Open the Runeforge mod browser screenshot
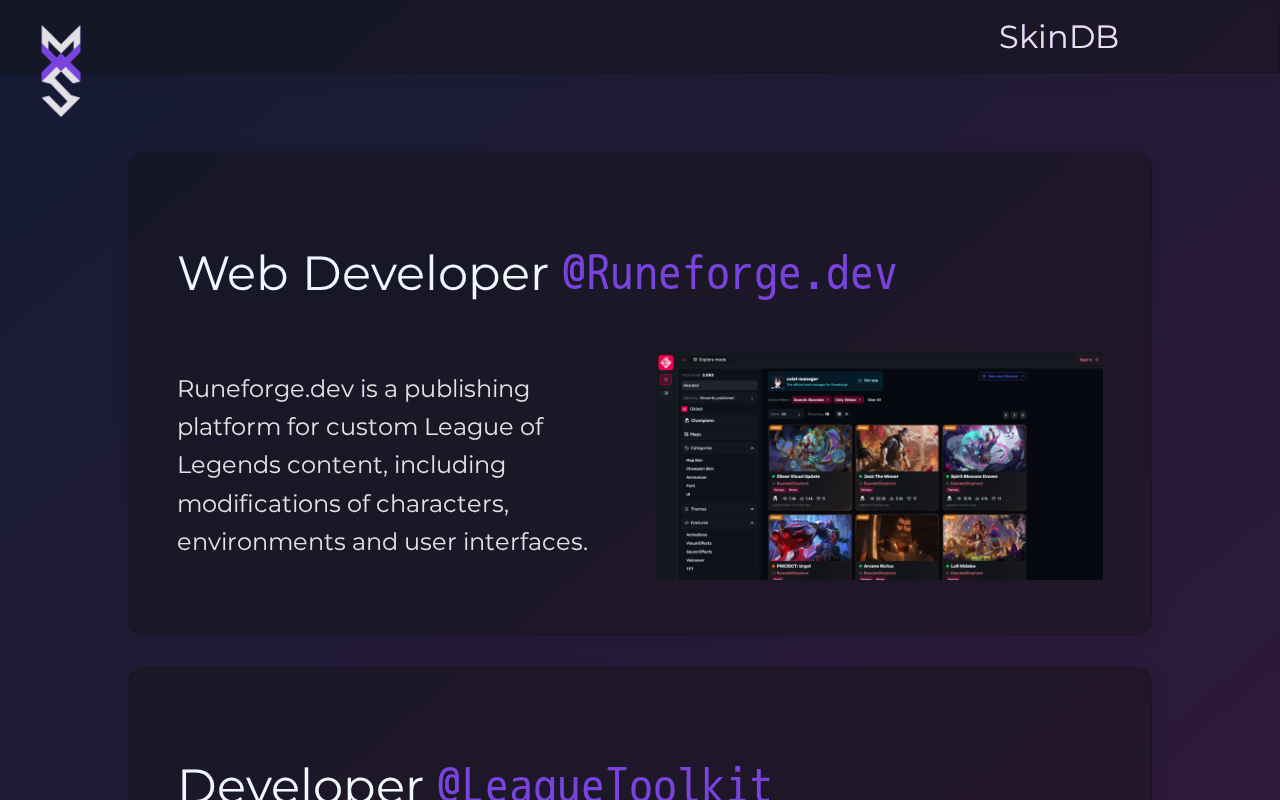The image size is (1280, 800). (x=880, y=465)
